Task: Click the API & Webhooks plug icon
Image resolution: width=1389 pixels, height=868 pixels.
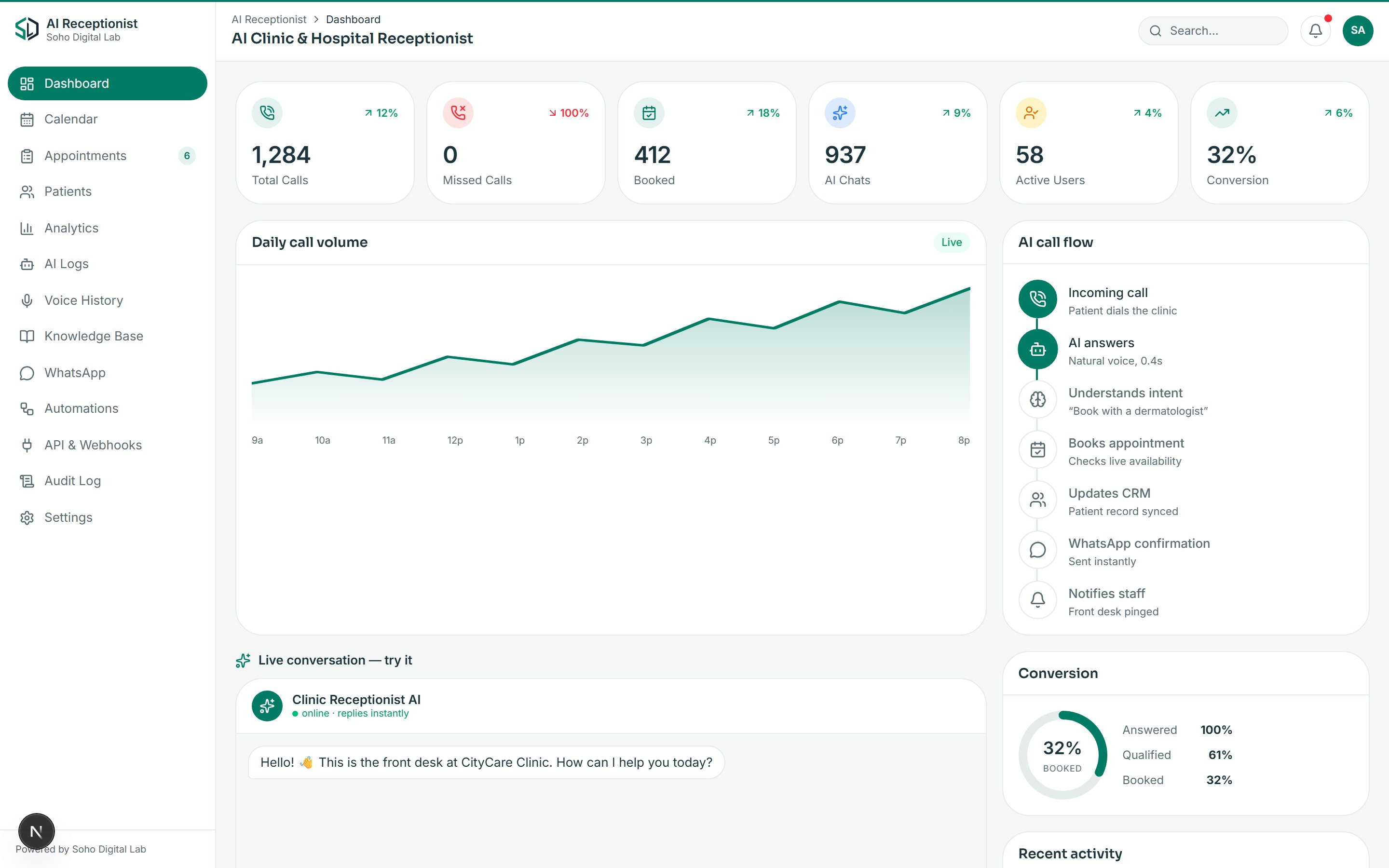Action: pos(27,446)
